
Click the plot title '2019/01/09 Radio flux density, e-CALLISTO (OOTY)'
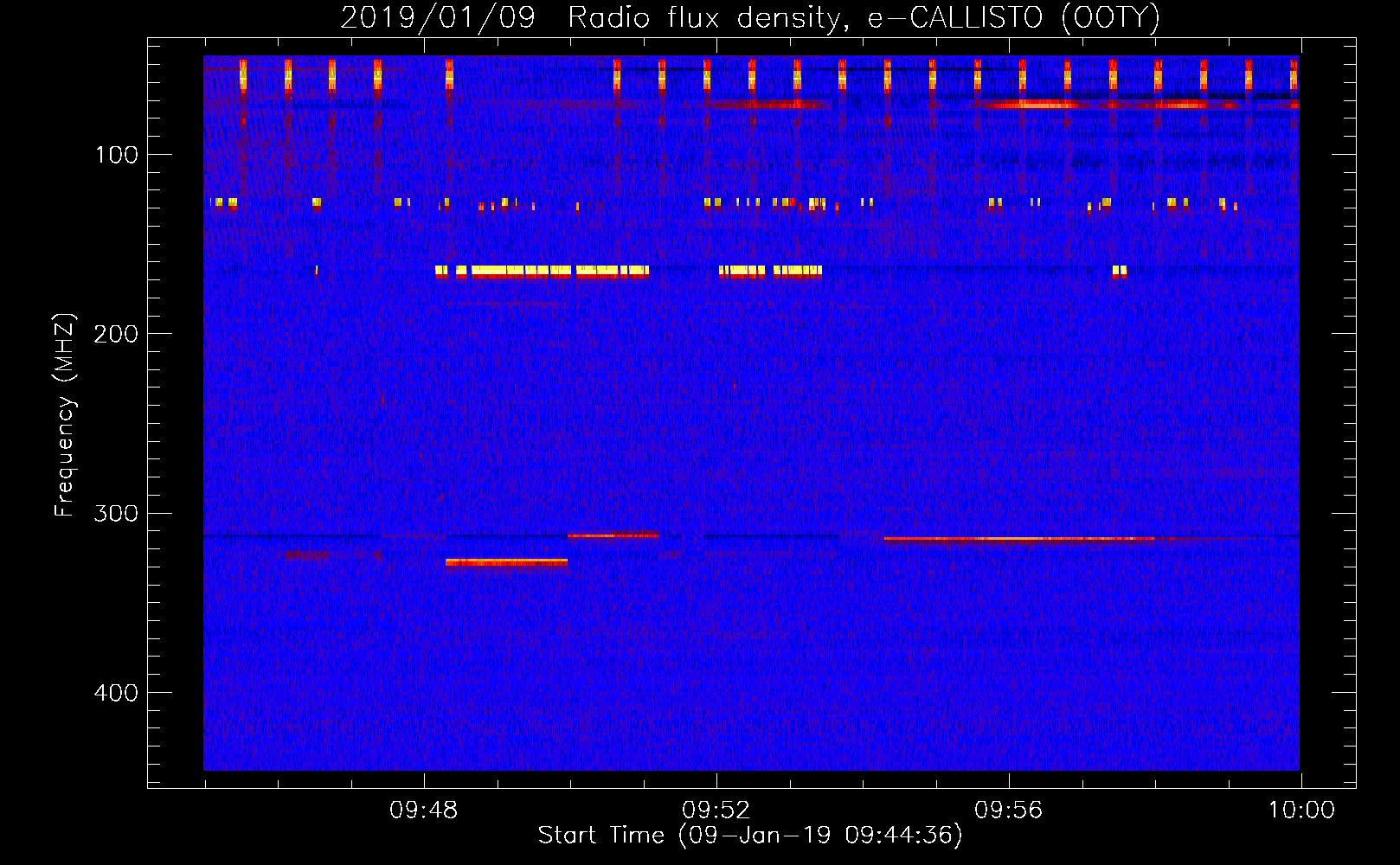point(750,17)
